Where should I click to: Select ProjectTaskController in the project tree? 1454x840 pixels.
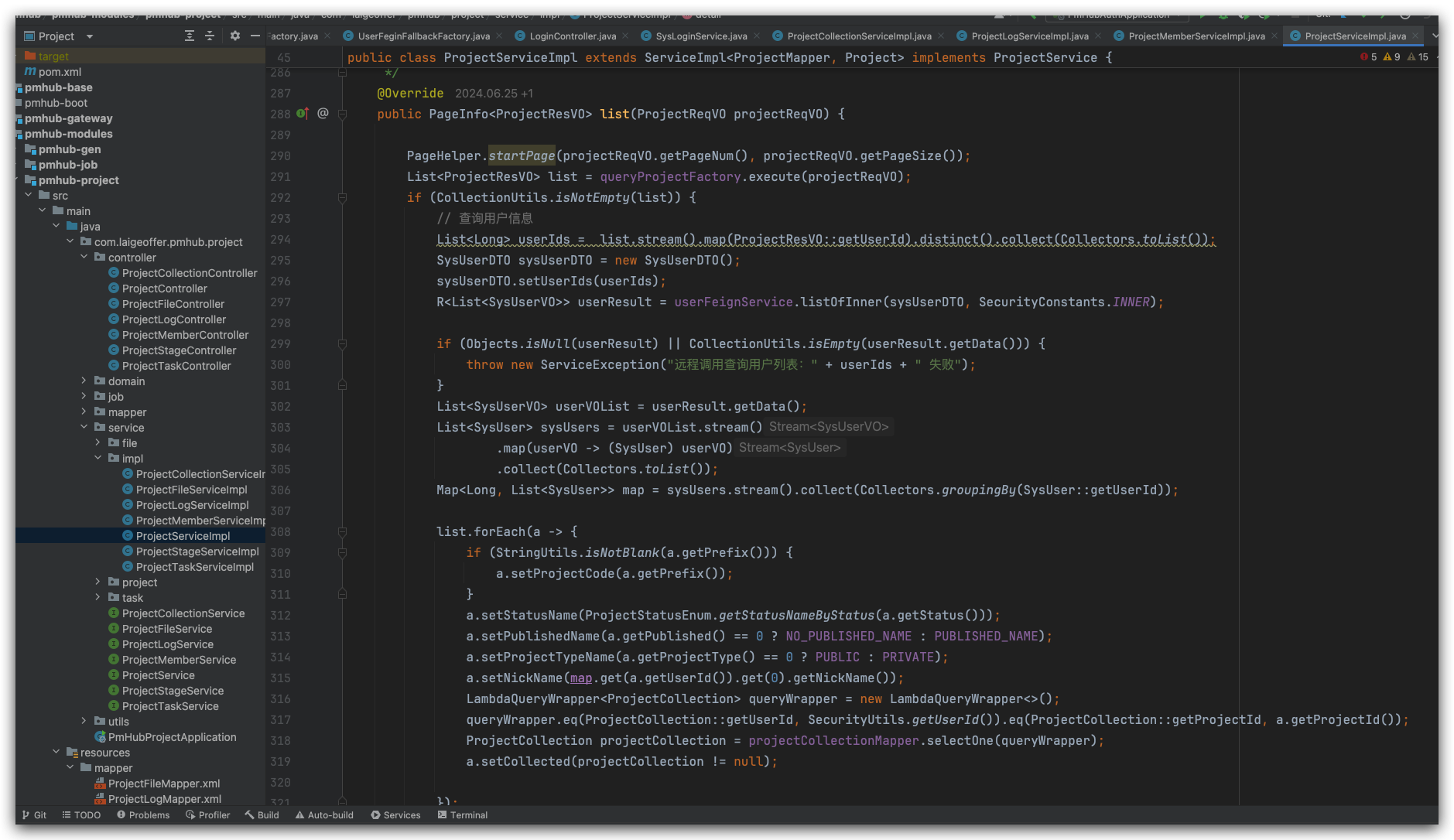176,366
